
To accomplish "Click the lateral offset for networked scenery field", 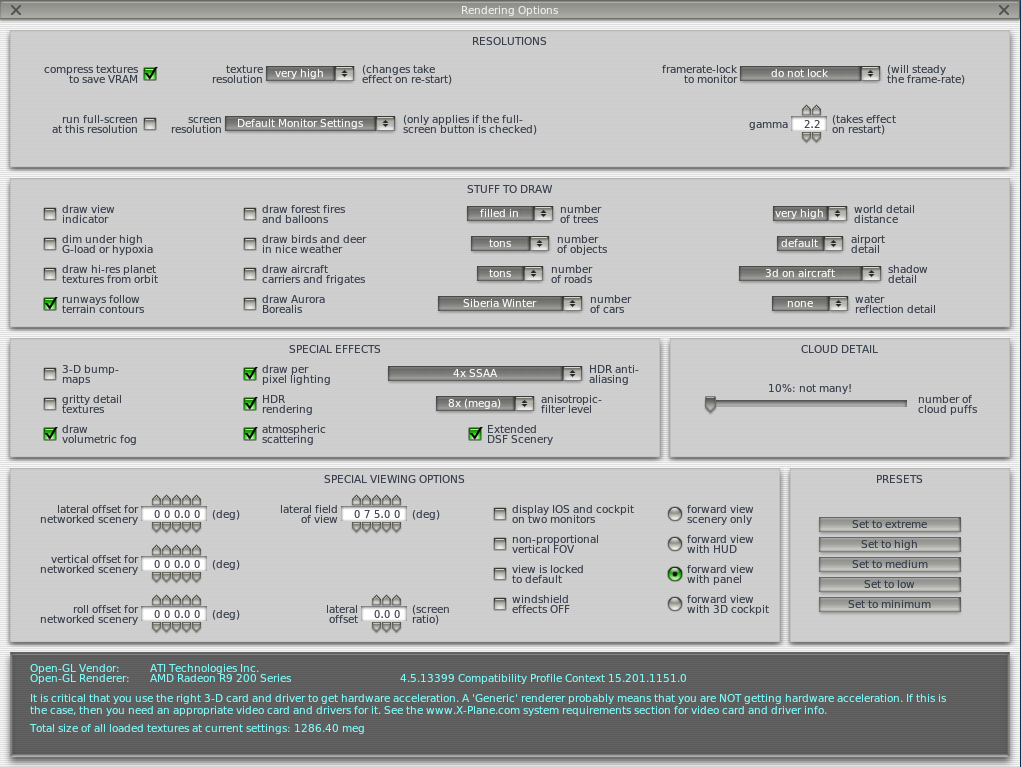I will pos(175,514).
